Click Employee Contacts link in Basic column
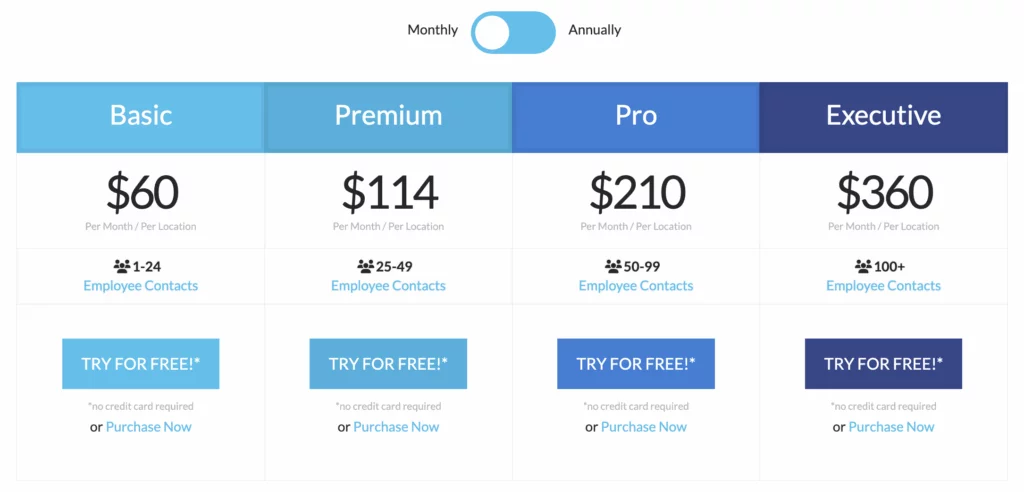The width and height of the screenshot is (1024, 492). pyautogui.click(x=141, y=286)
